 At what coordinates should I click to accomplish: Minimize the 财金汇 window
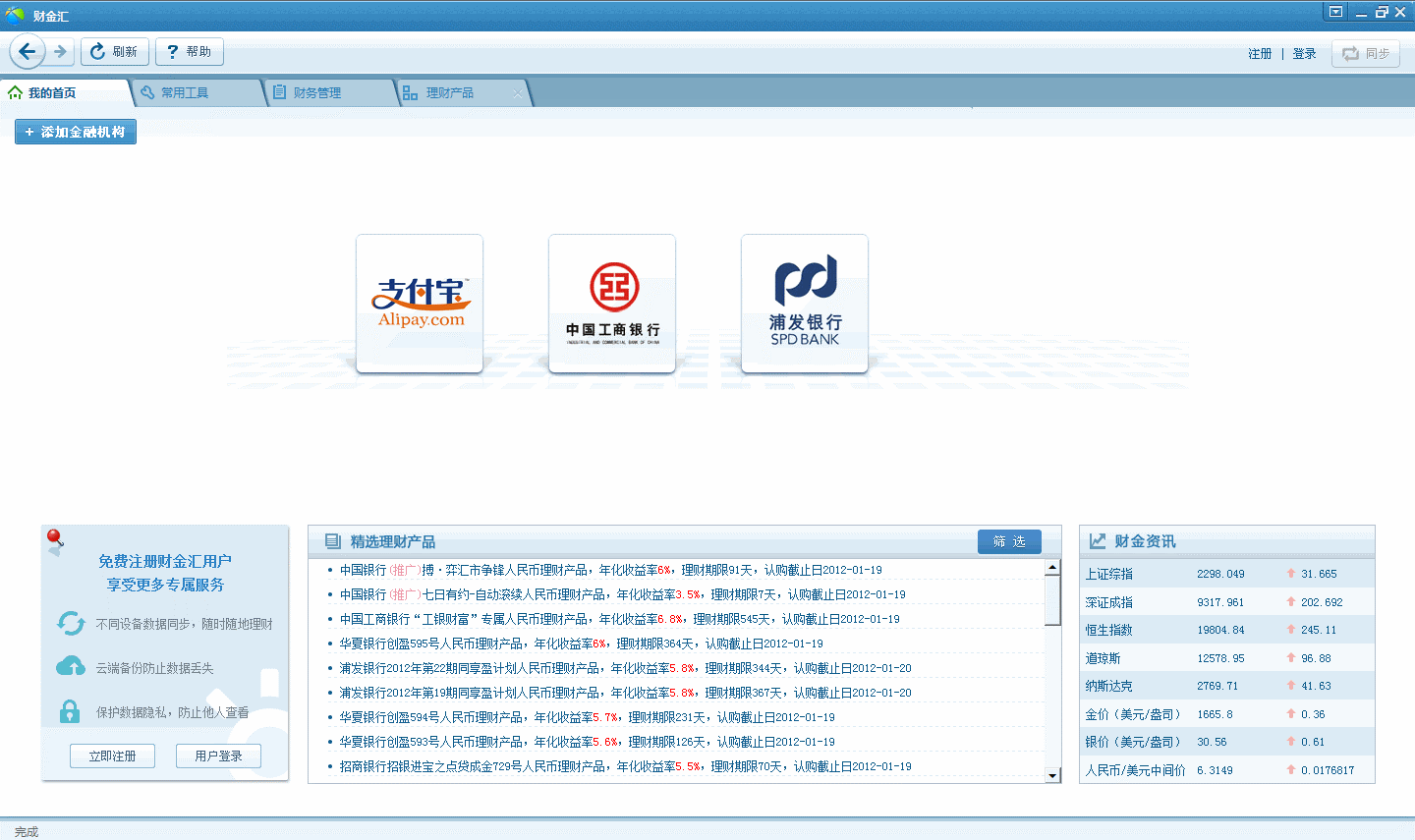tap(1361, 13)
